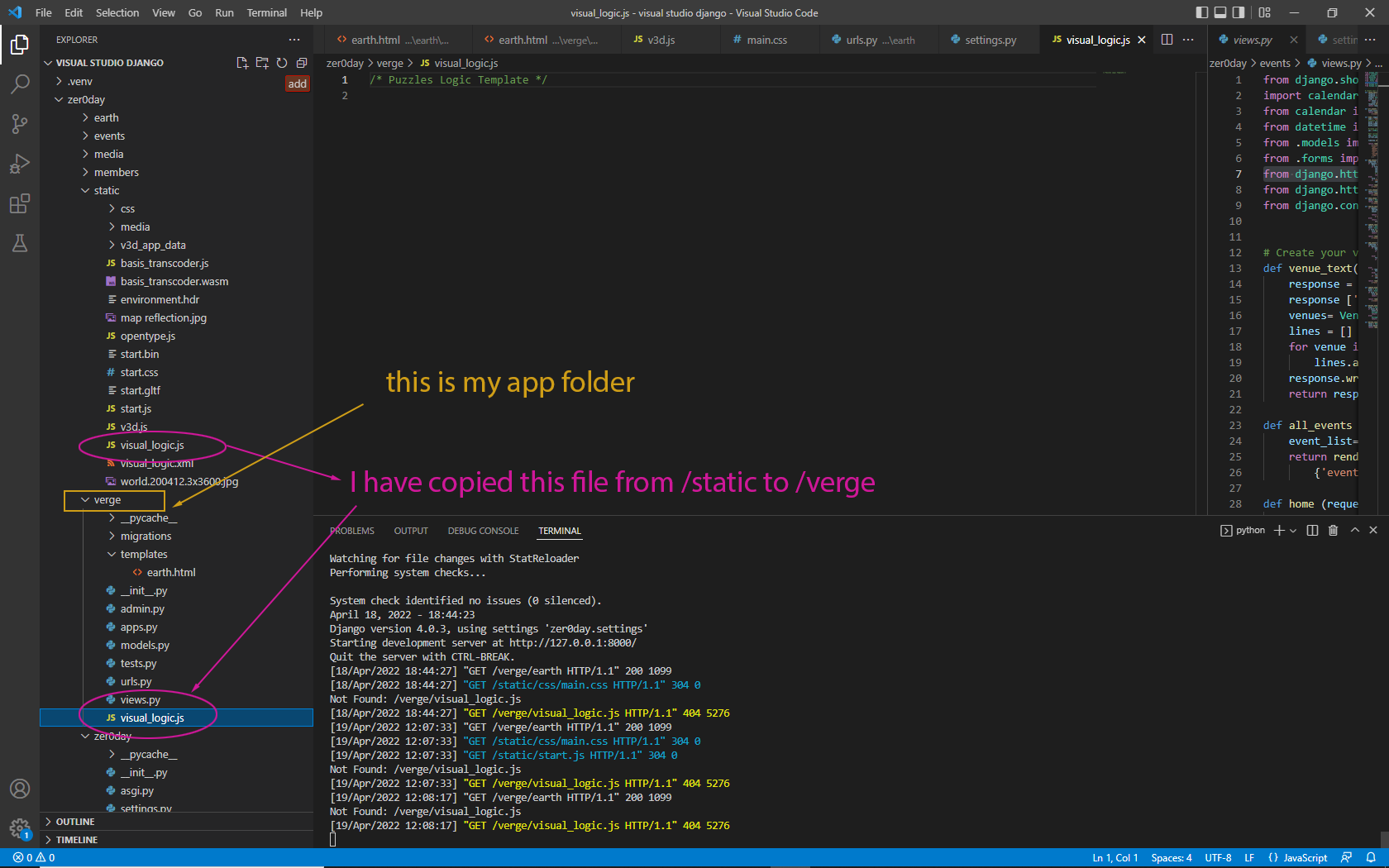Close the visual_logic.js editor tab
This screenshot has height=868, width=1389.
(x=1142, y=40)
